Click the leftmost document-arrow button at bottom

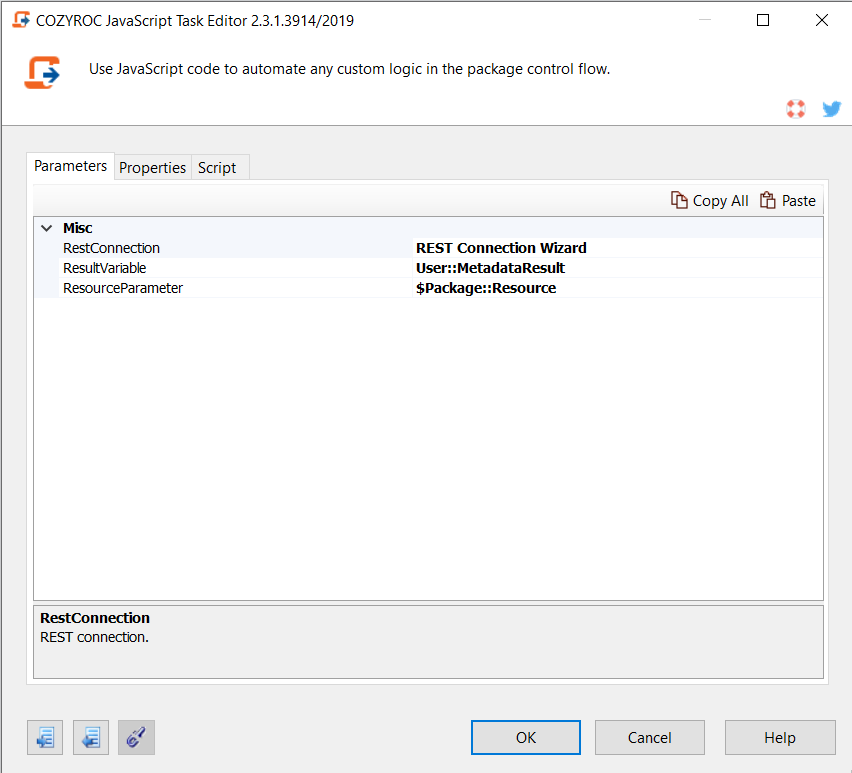[x=46, y=738]
